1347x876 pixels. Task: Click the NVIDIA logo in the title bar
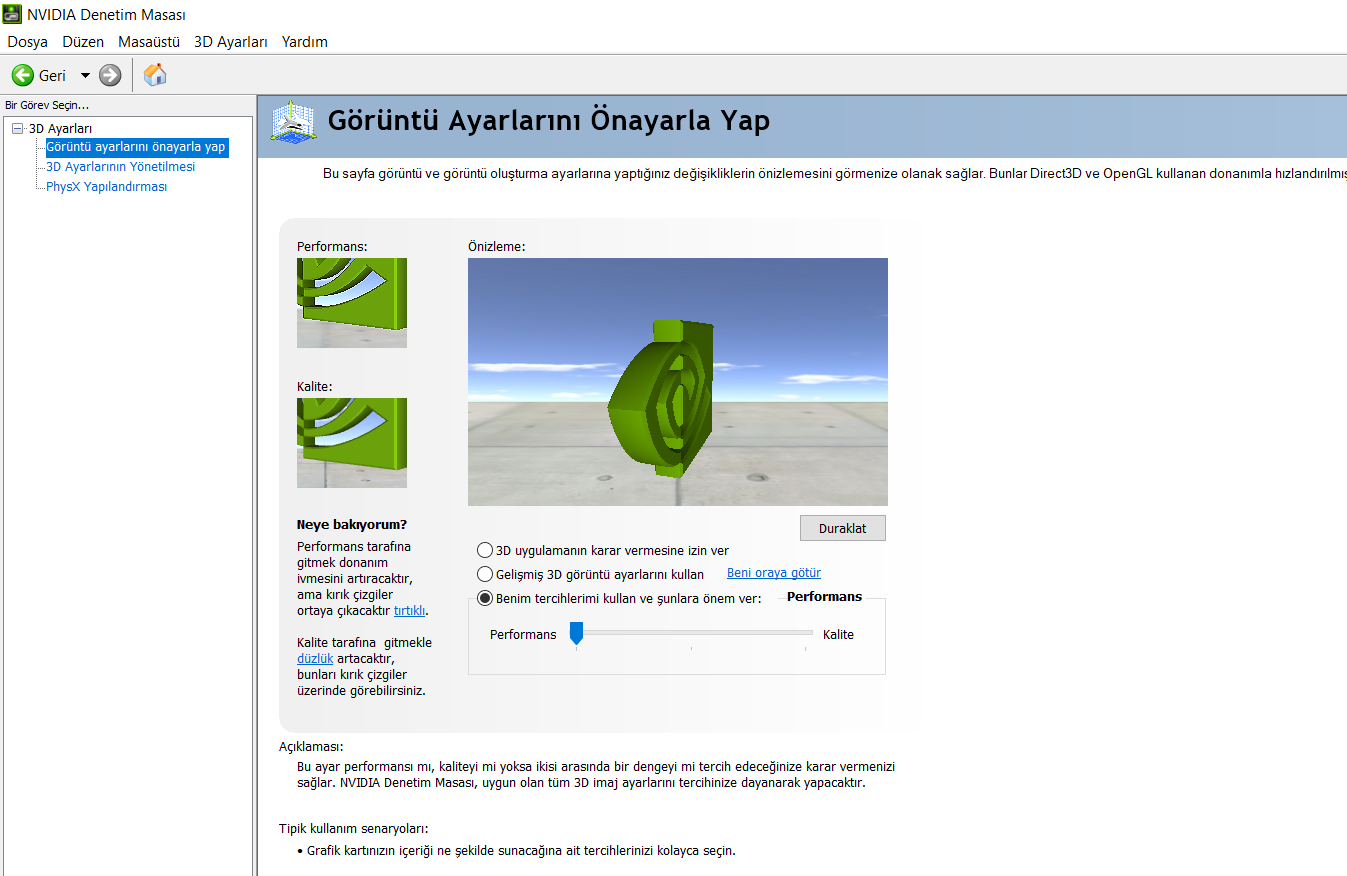12,15
